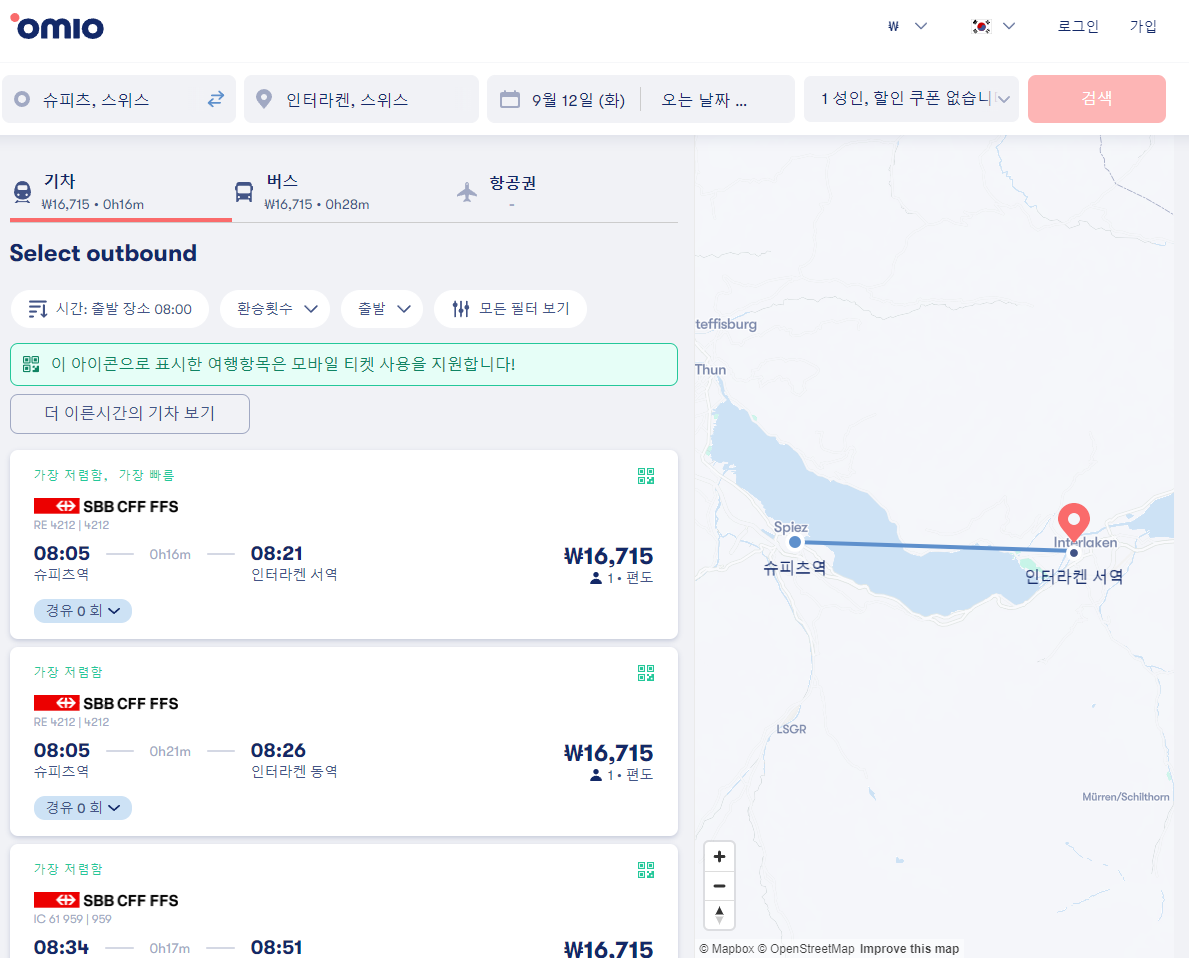Zoom in on the map
The image size is (1189, 958).
[719, 856]
